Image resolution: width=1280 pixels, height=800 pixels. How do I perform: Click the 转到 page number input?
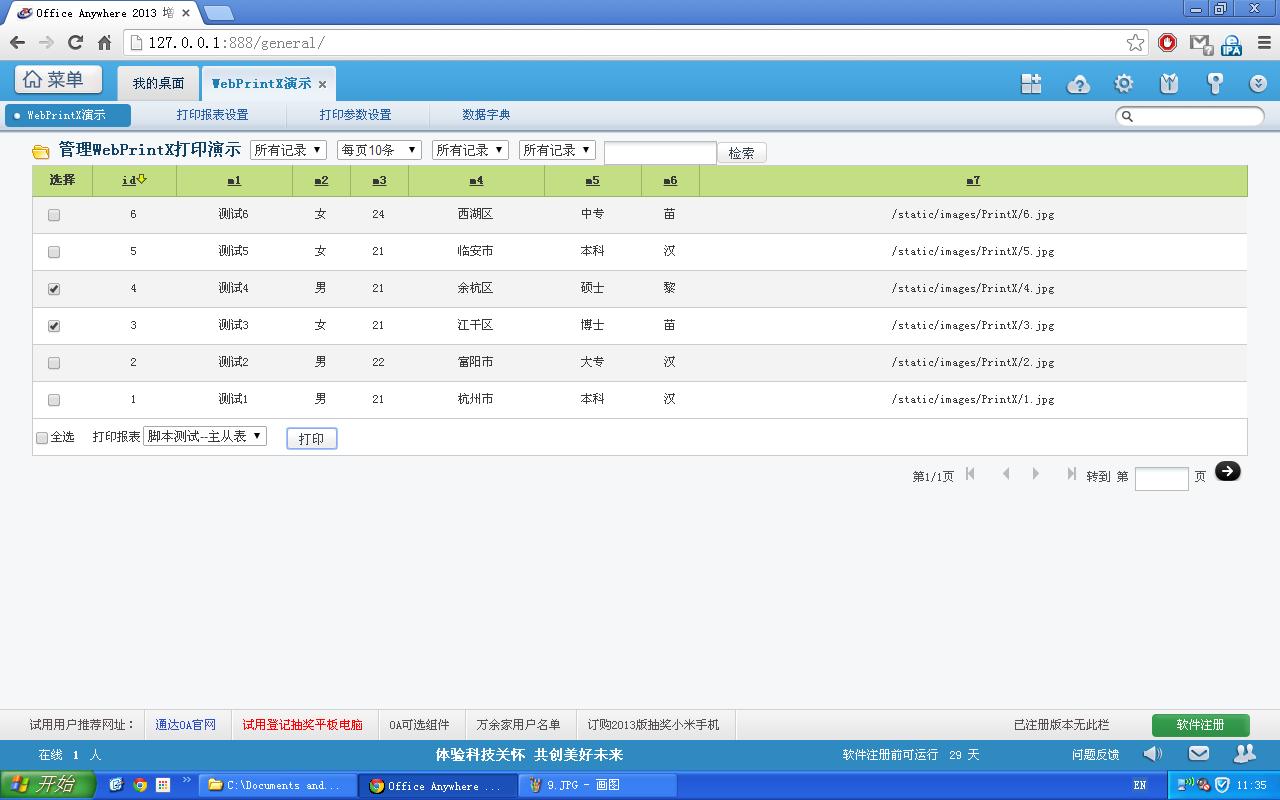tap(1162, 478)
